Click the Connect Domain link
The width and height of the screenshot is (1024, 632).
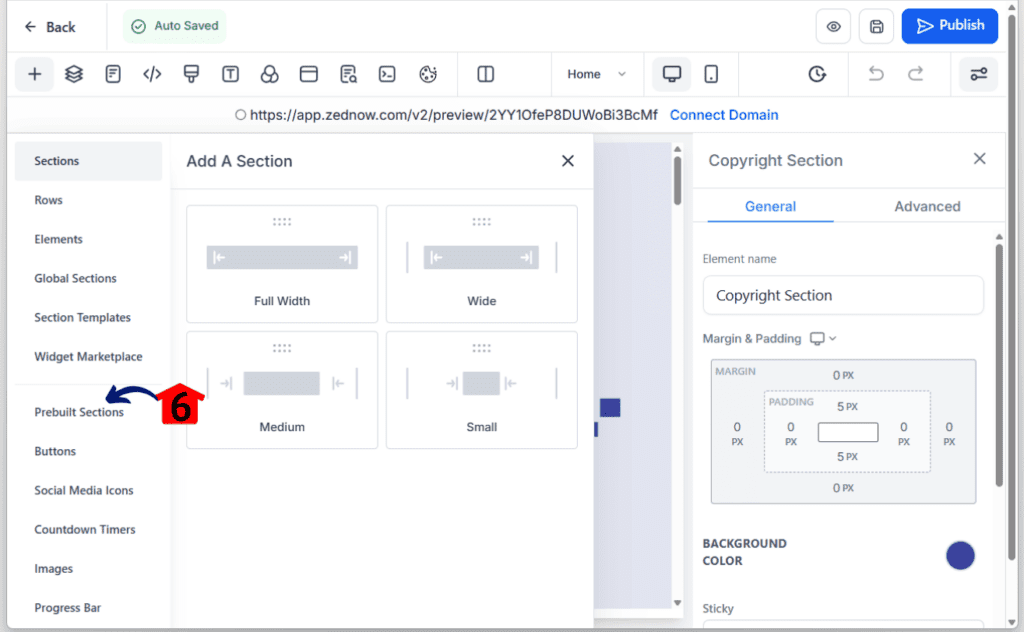(723, 115)
